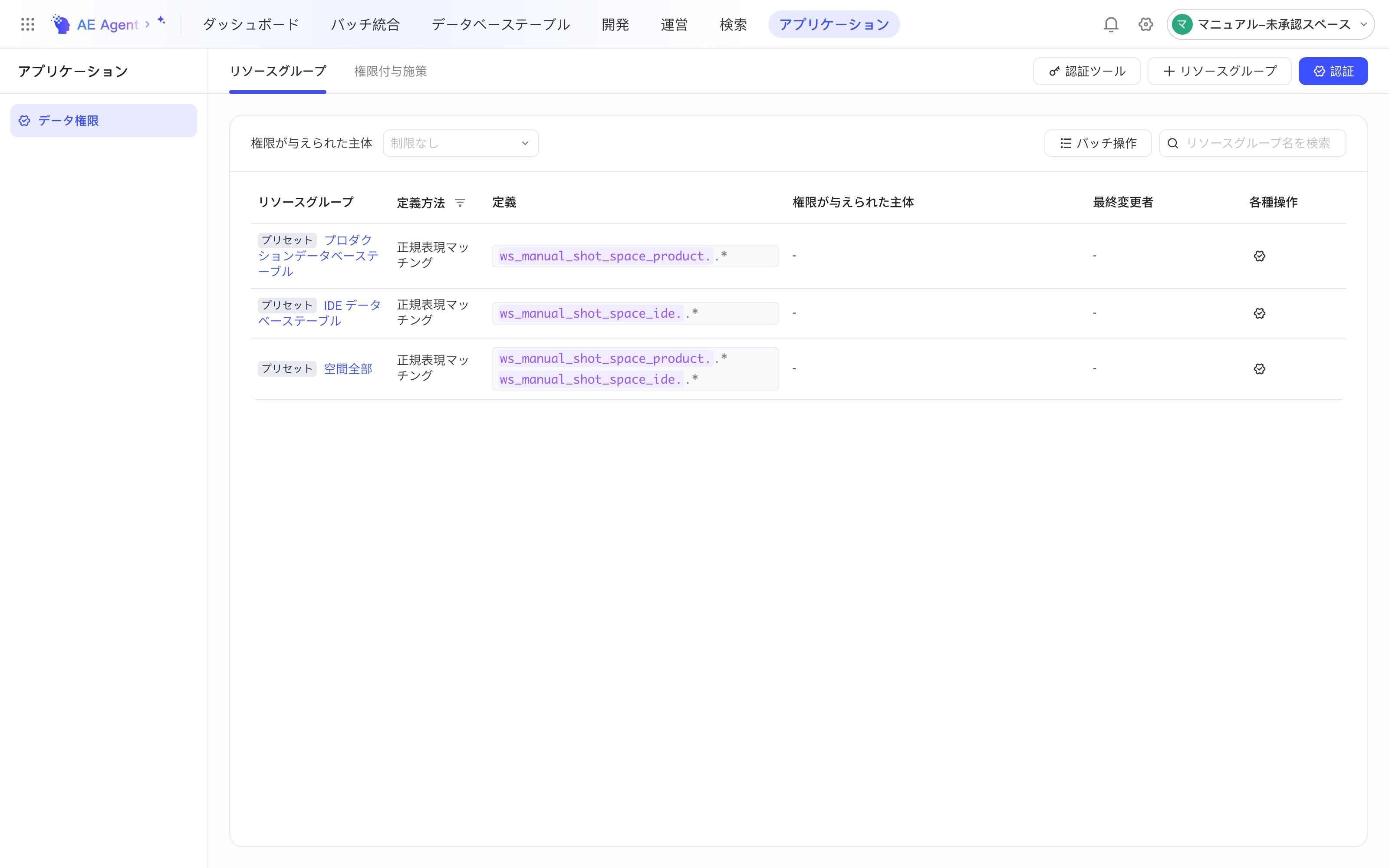Image resolution: width=1389 pixels, height=868 pixels.
Task: Click the sparkle icon next to AE Agent
Action: (x=162, y=21)
